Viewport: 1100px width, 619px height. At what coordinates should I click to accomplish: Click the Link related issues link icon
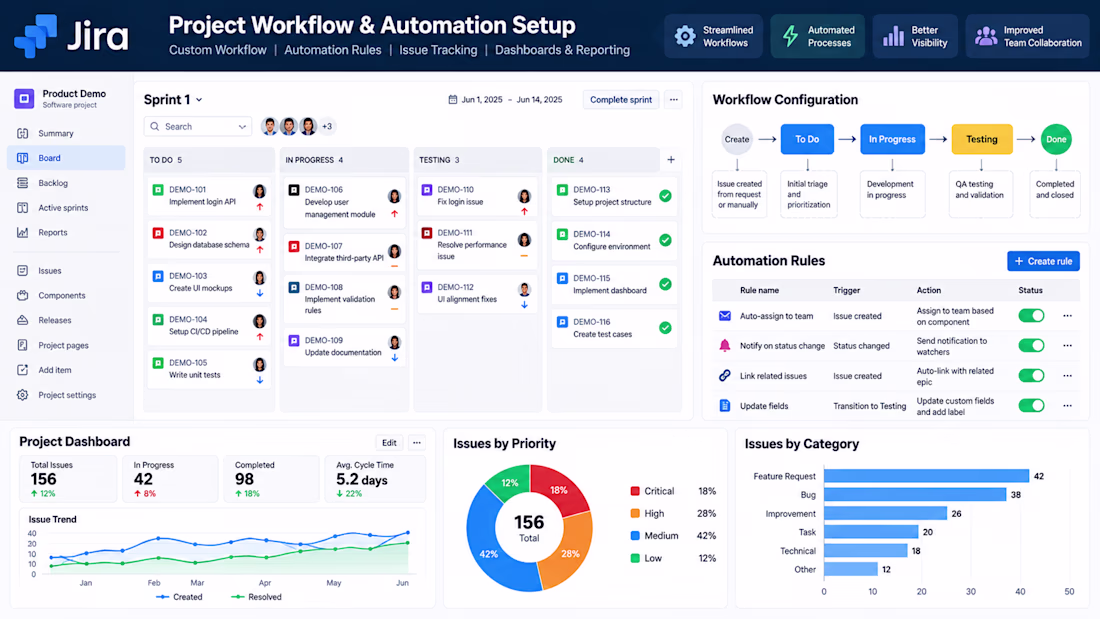(725, 375)
